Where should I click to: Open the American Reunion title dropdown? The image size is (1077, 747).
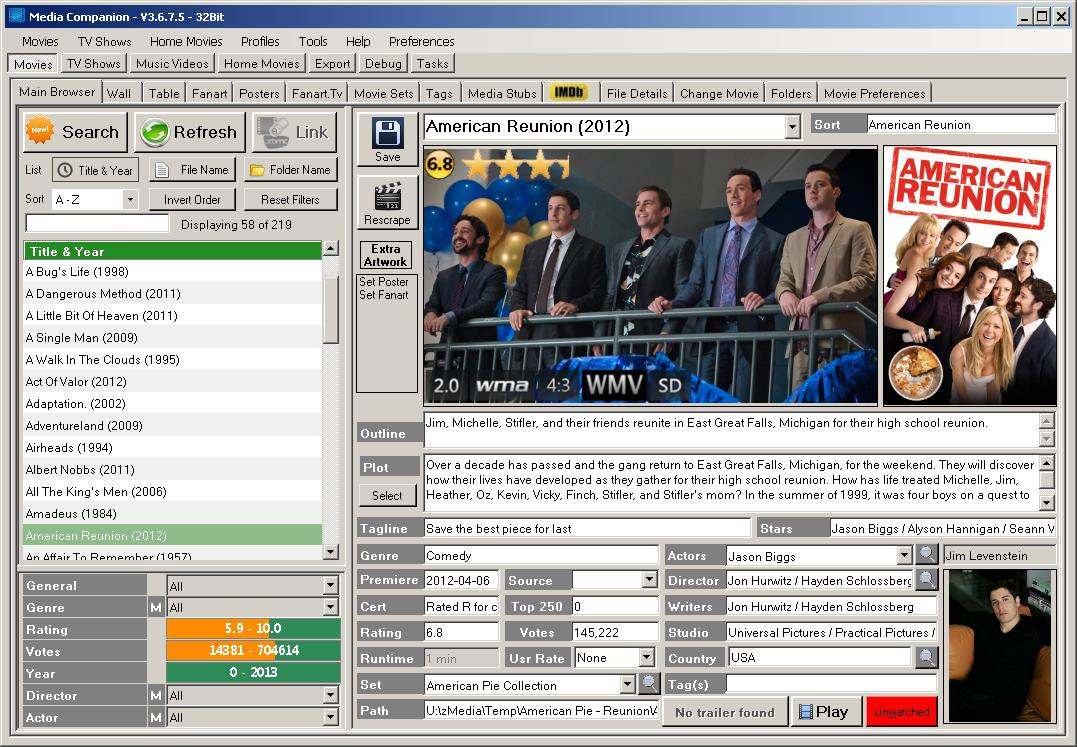pos(791,126)
